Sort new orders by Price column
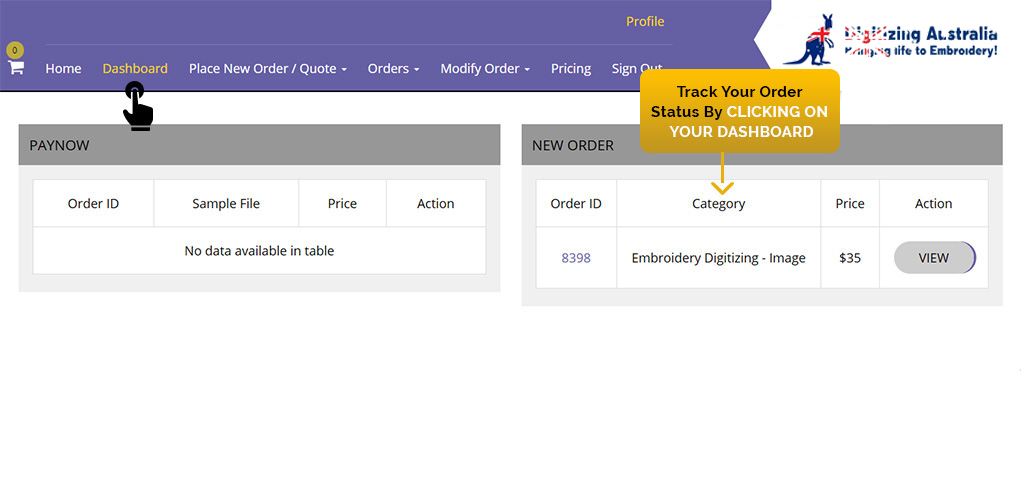This screenshot has width=1021, height=500. tap(850, 204)
